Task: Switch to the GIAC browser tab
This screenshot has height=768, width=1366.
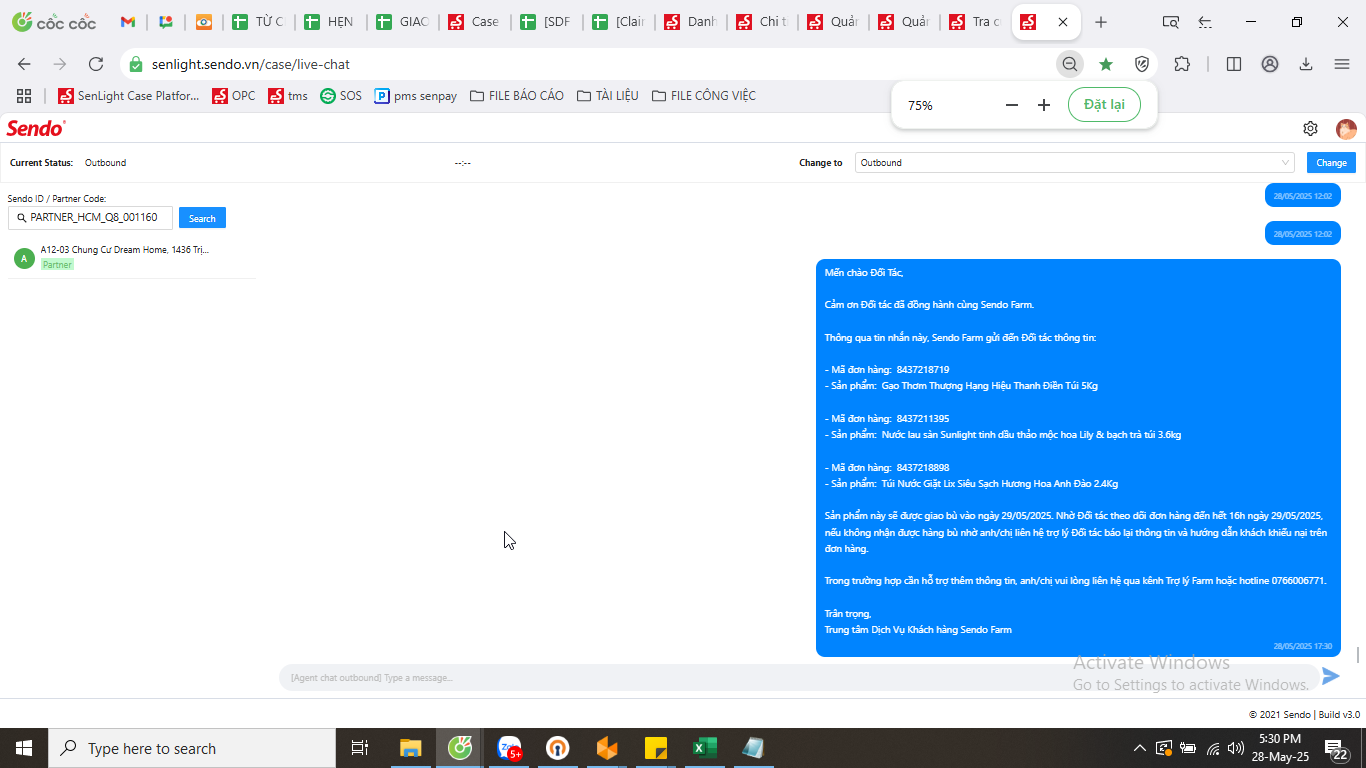Action: click(x=402, y=22)
